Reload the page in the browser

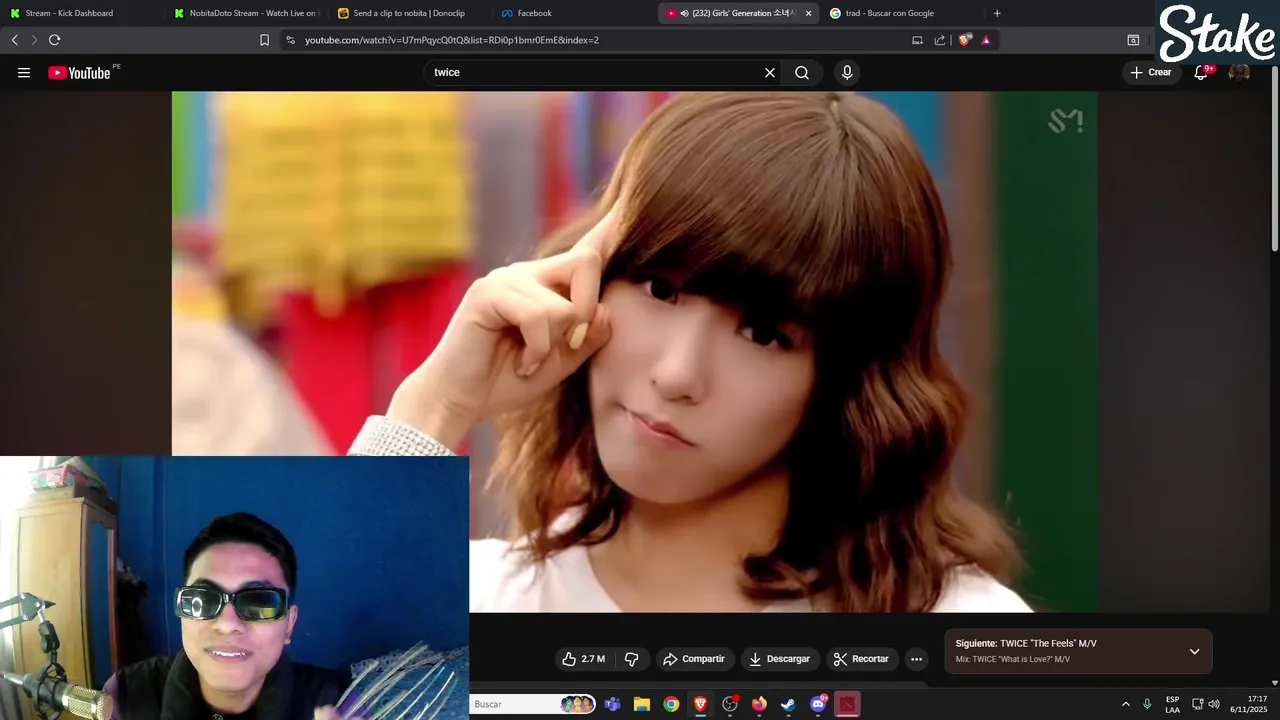[55, 40]
